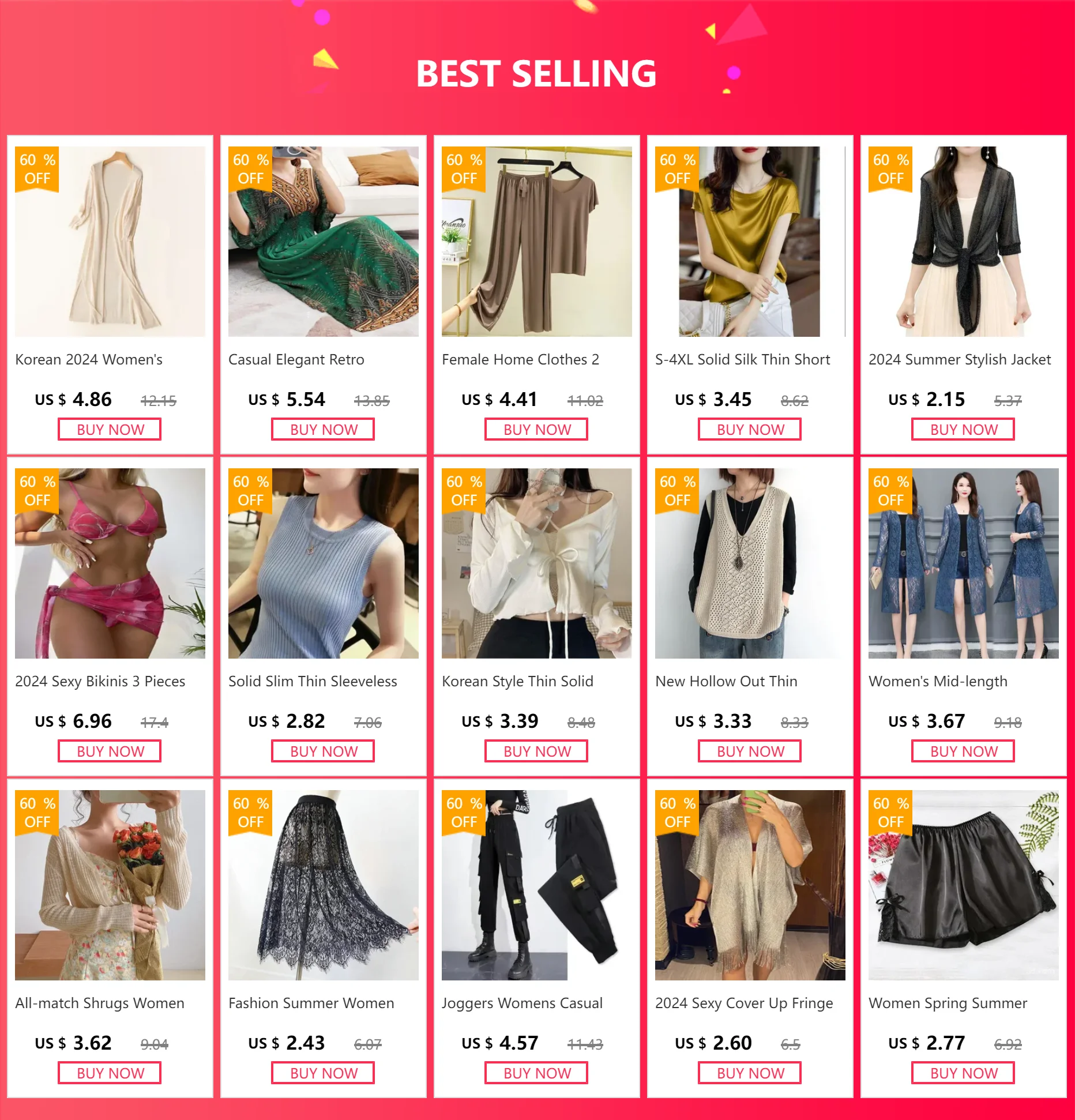Image resolution: width=1075 pixels, height=1120 pixels.
Task: Click BUY NOW under All-match Shrugs Women
Action: coord(110,1073)
